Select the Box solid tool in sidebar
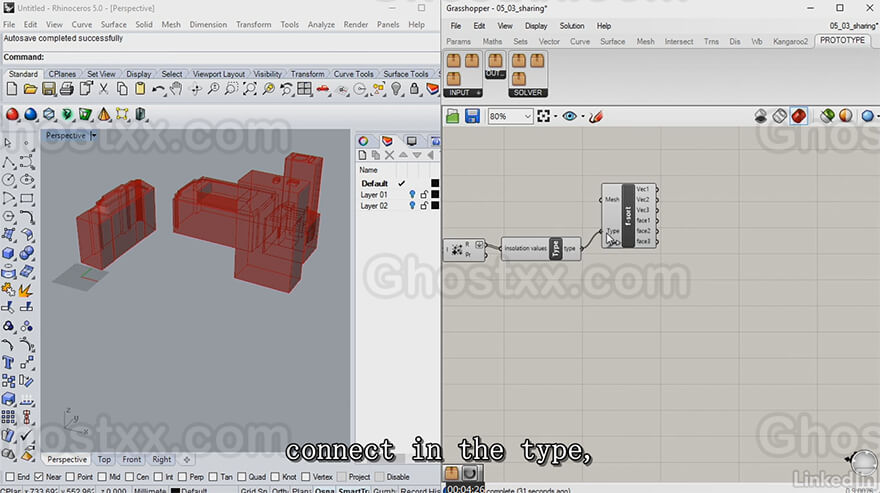 [x=8, y=253]
